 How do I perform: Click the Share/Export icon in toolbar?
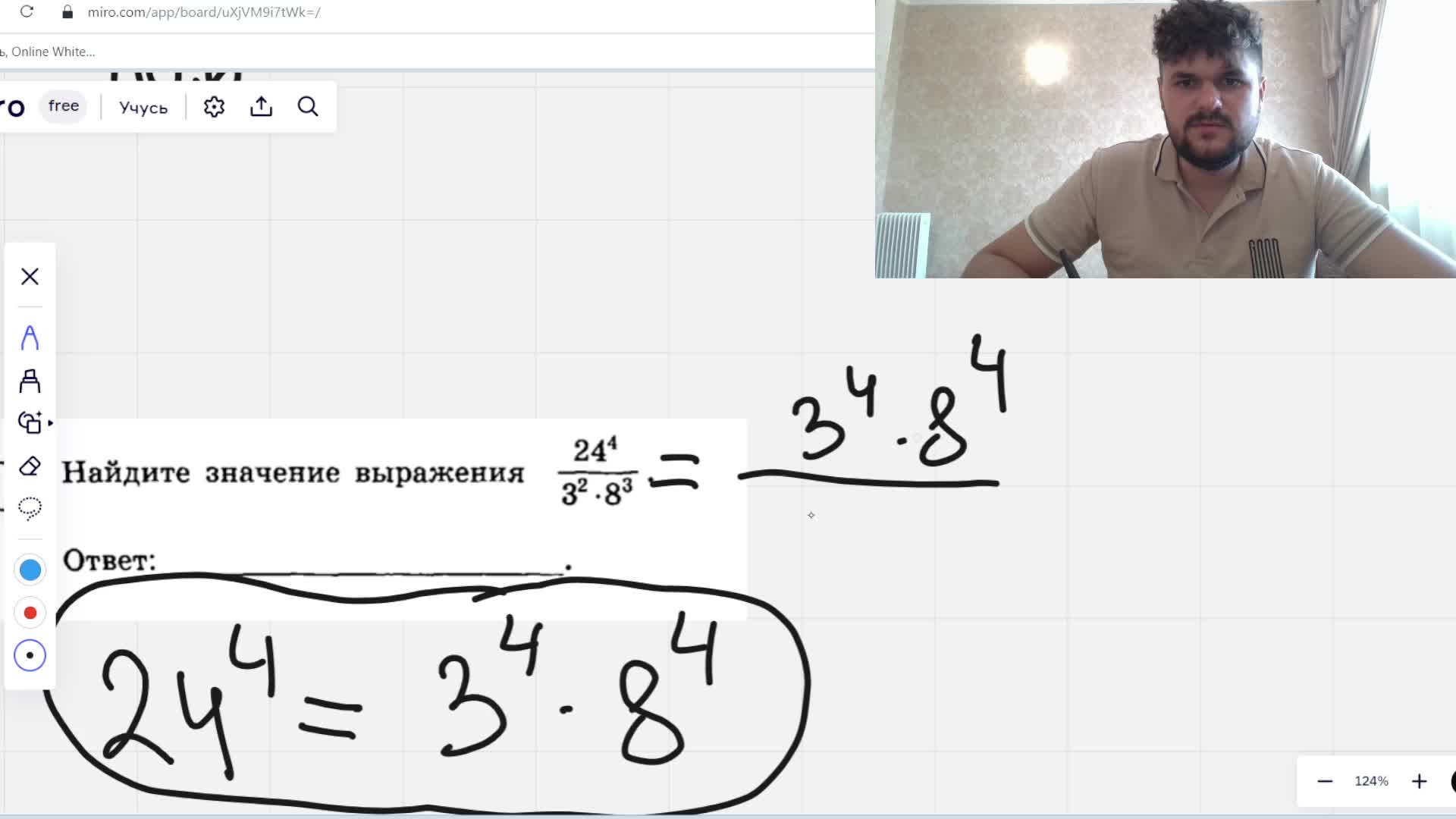[x=261, y=107]
